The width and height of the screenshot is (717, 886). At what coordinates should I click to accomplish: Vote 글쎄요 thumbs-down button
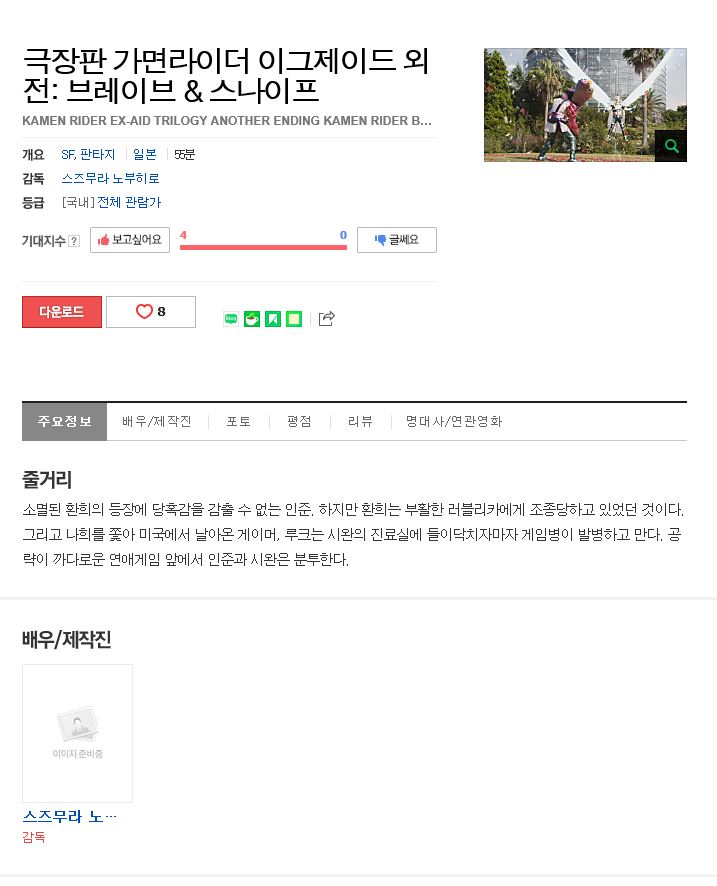(x=397, y=240)
